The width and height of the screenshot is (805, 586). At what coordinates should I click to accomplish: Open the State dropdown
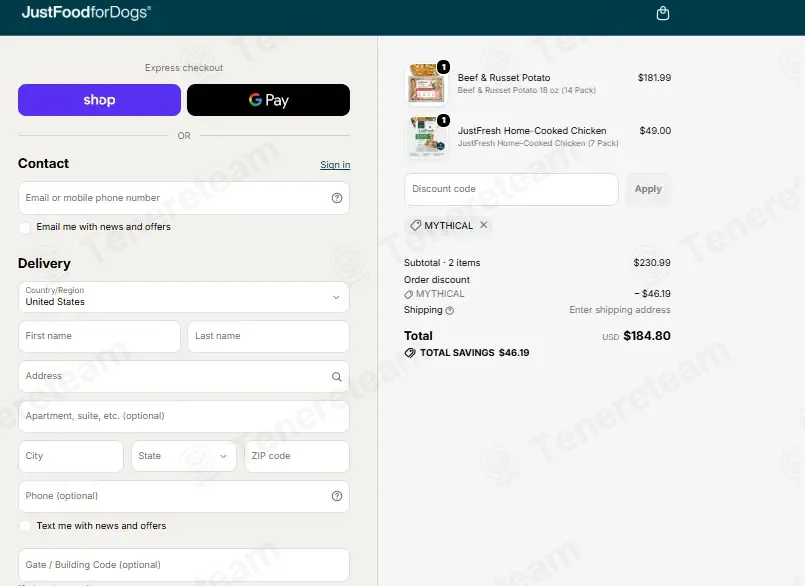coord(184,456)
